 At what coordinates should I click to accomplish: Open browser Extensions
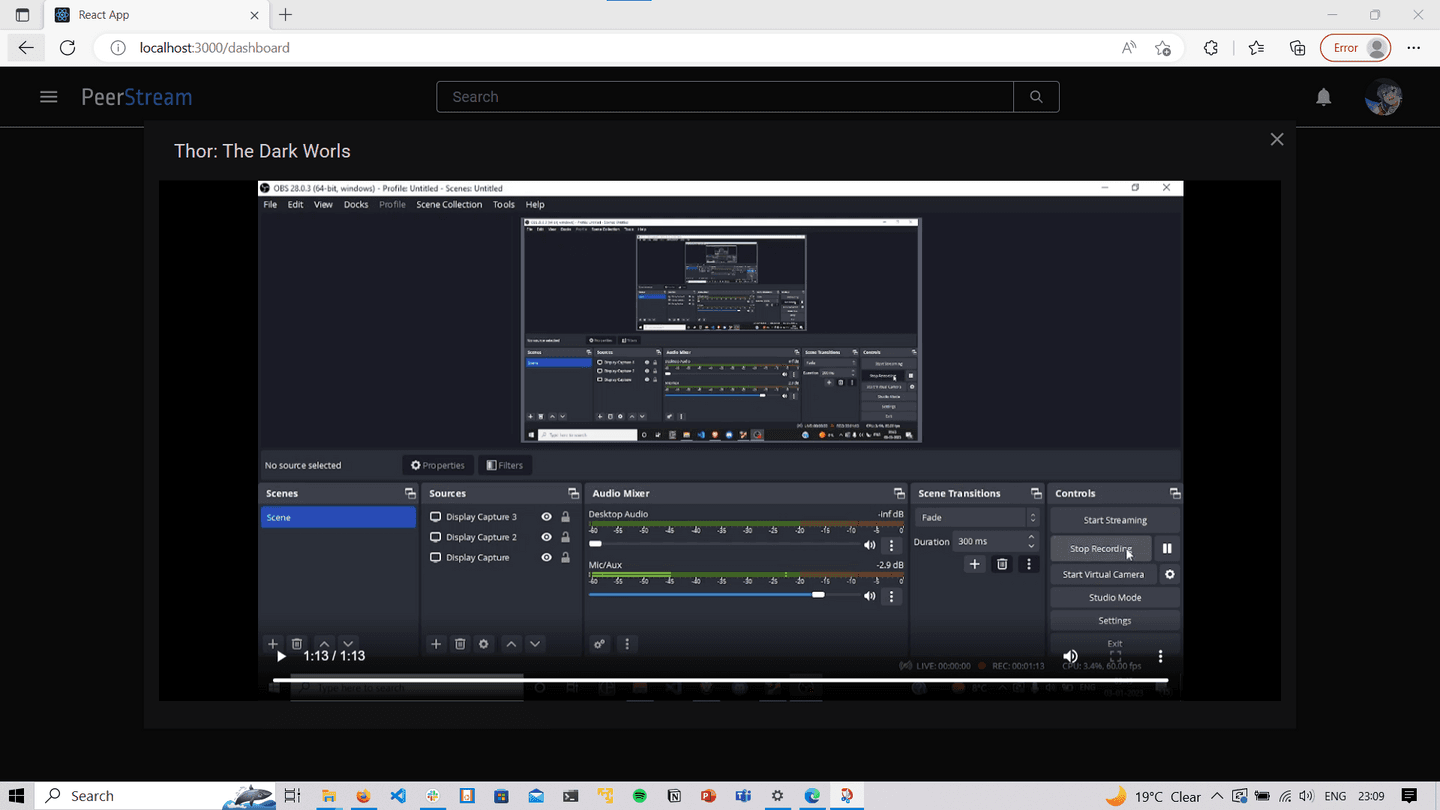tap(1211, 47)
